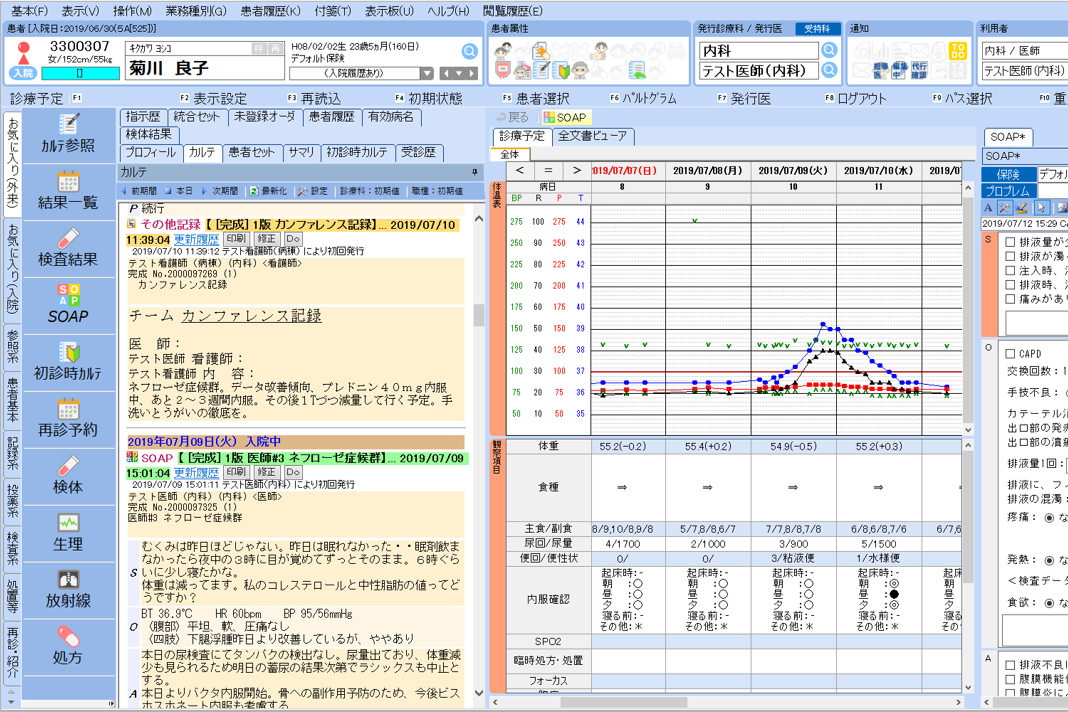Open the 入院履歴あり dropdown

362,73
